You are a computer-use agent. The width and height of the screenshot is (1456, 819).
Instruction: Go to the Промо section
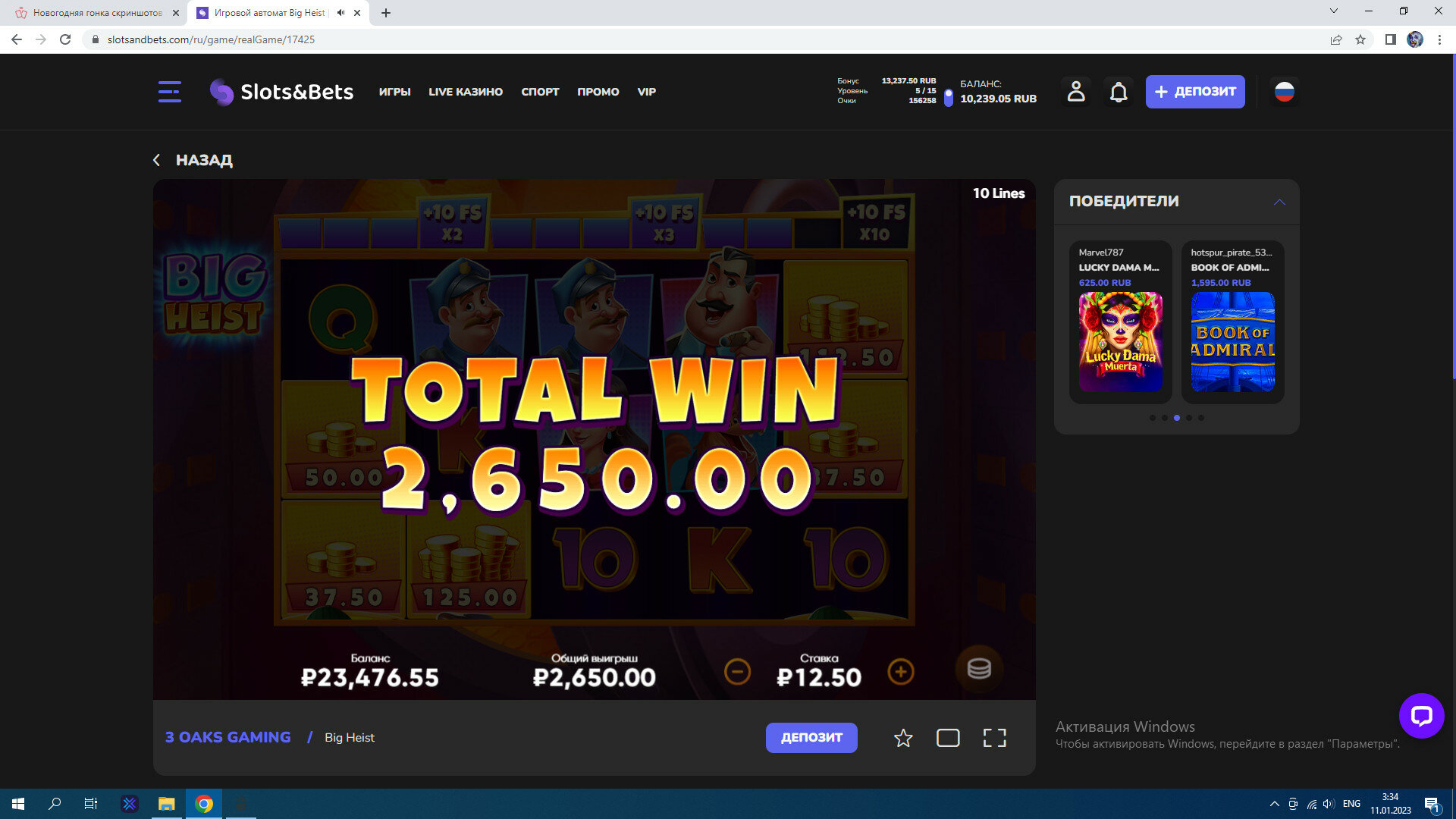(598, 92)
